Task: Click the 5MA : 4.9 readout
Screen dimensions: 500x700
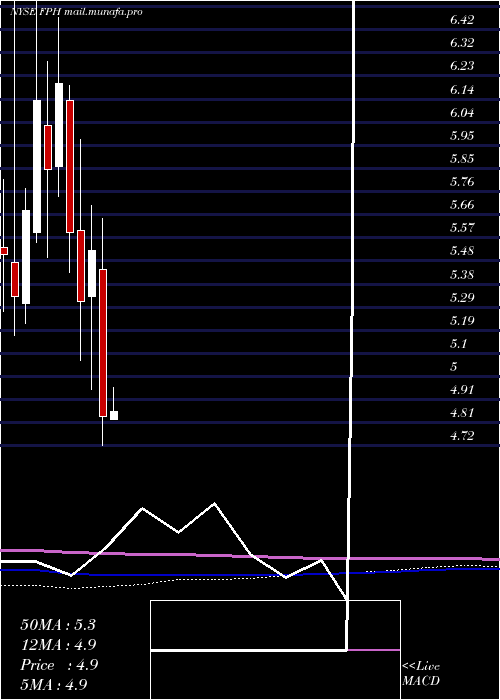Action: coord(53,684)
